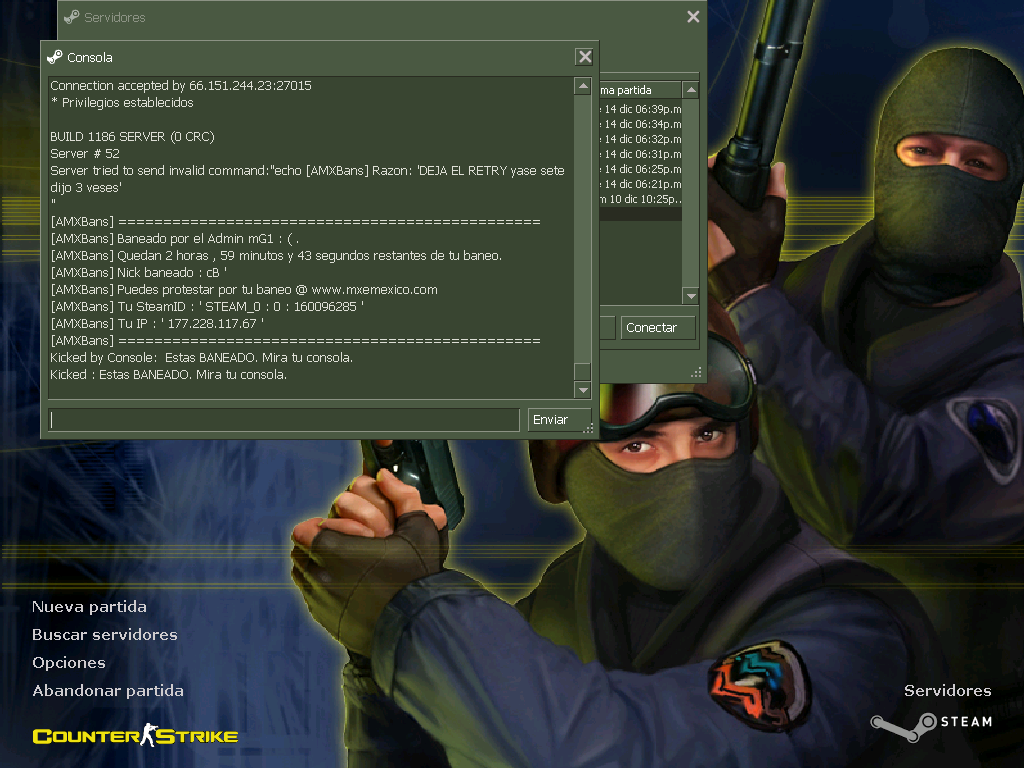
Task: Click the Steam icon in the Servidores title bar
Action: [x=72, y=17]
